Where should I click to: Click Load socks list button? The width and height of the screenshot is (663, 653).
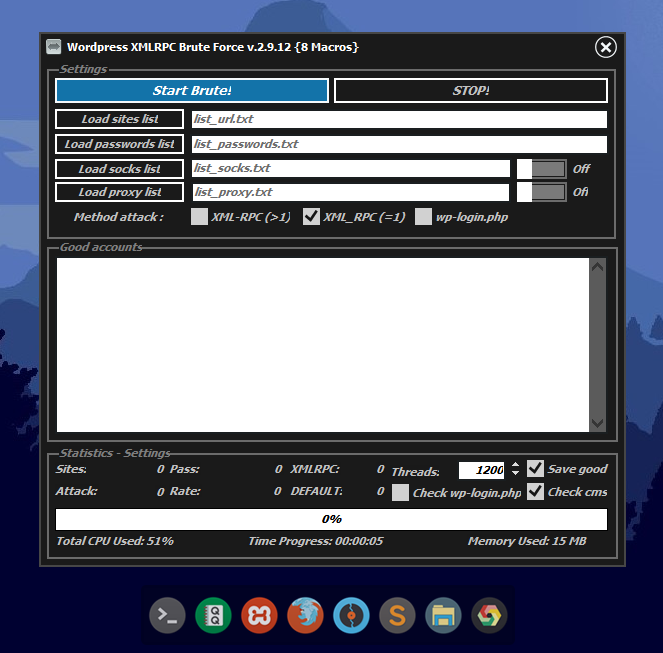(120, 169)
